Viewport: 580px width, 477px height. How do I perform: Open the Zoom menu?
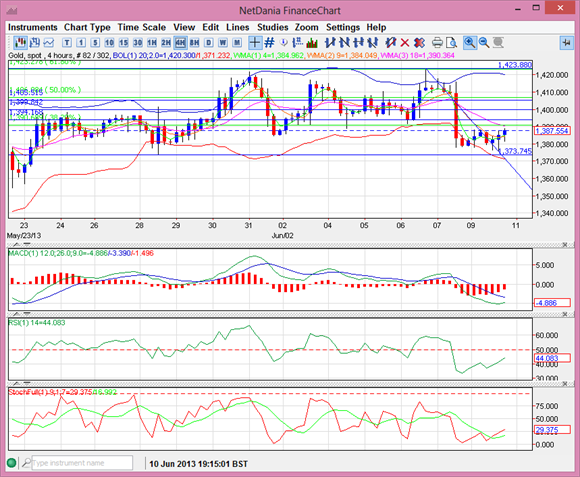307,27
